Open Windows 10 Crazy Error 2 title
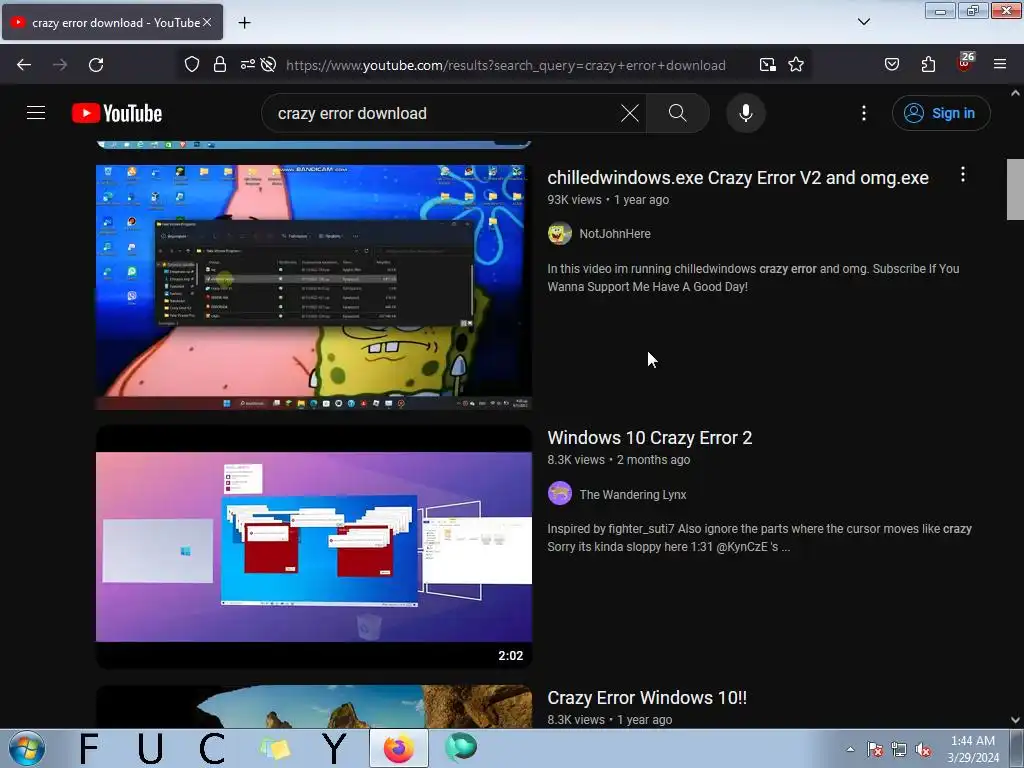This screenshot has height=768, width=1024. pyautogui.click(x=650, y=438)
